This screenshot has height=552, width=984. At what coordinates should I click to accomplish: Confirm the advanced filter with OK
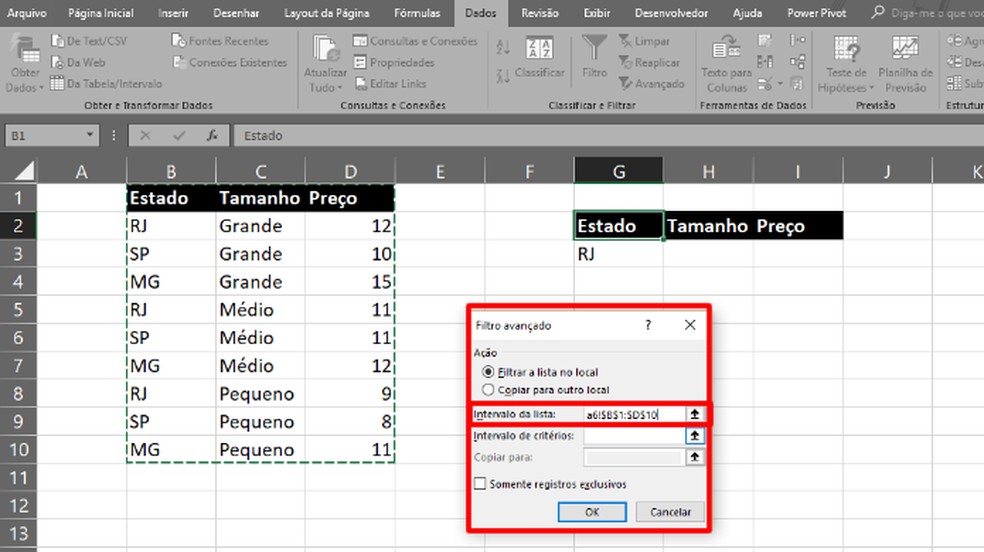[592, 512]
